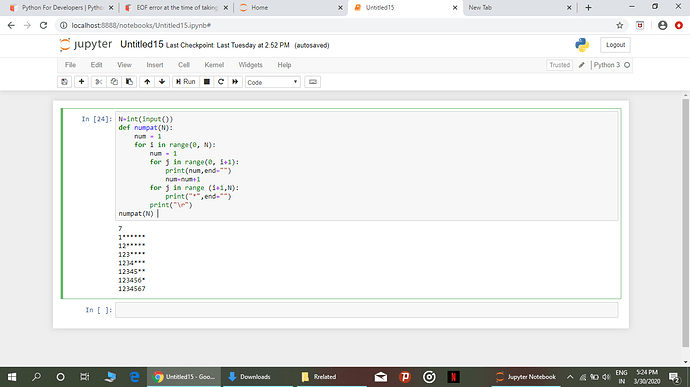Open Microsoft Edge from taskbar
The width and height of the screenshot is (690, 387).
click(135, 377)
